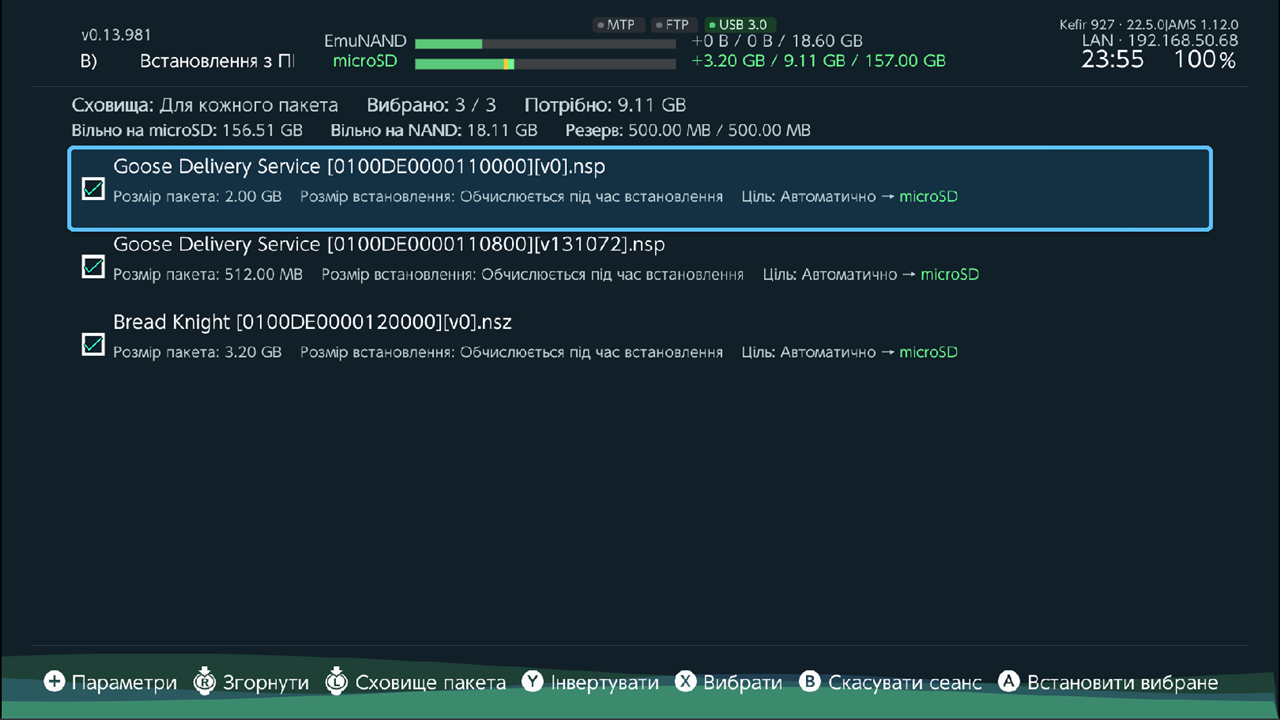Select the USB 3.0 connection mode

pos(740,24)
